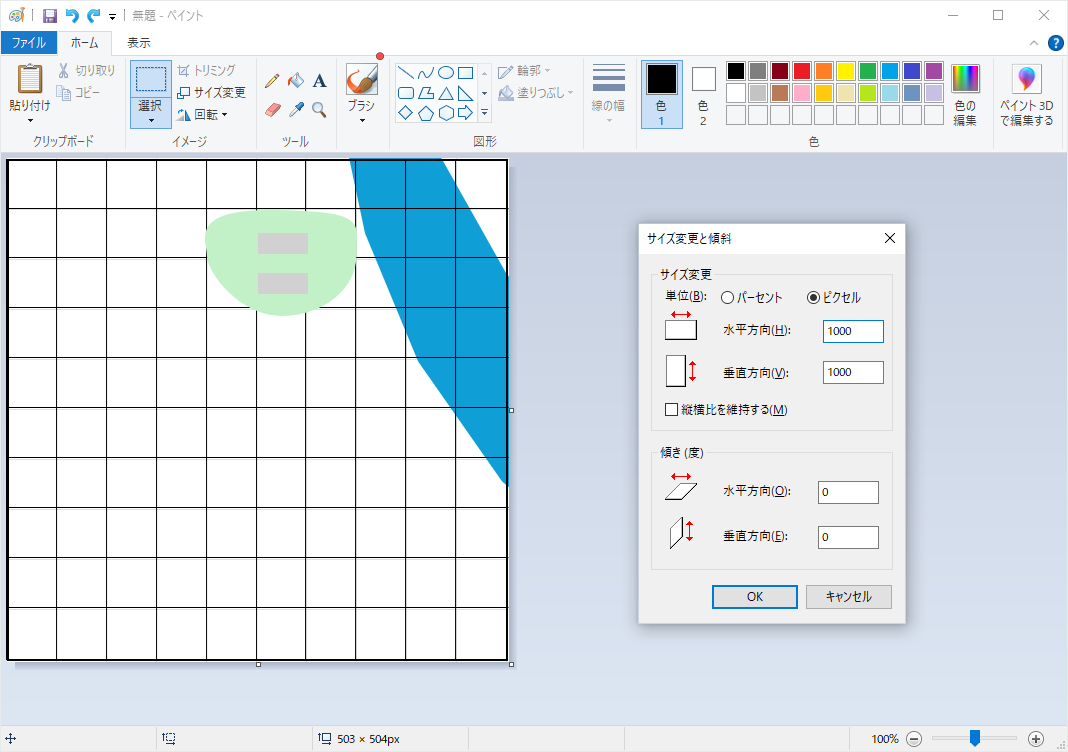Select the Line shape

pos(405,73)
